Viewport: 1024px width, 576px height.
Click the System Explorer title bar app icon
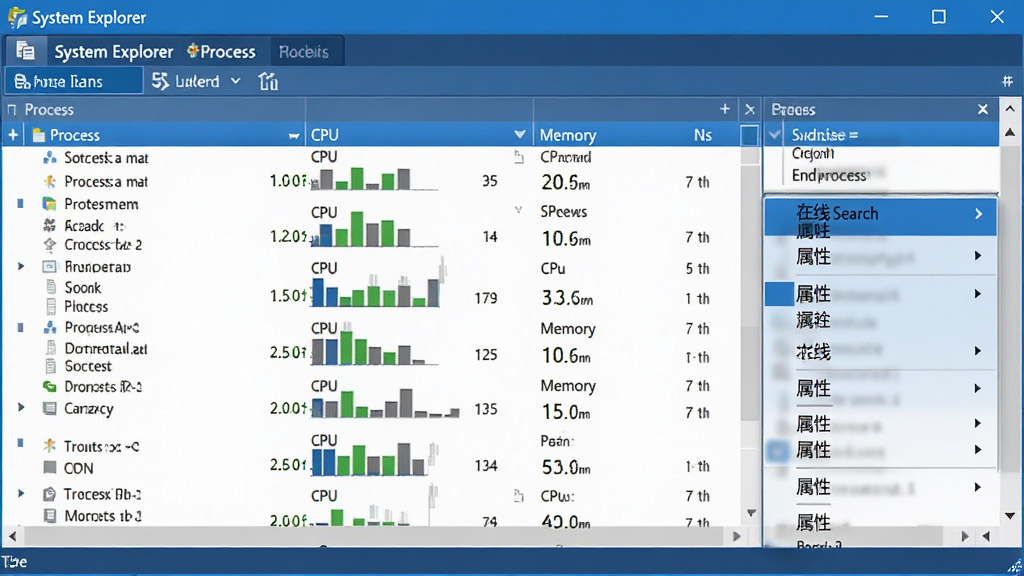pos(17,18)
